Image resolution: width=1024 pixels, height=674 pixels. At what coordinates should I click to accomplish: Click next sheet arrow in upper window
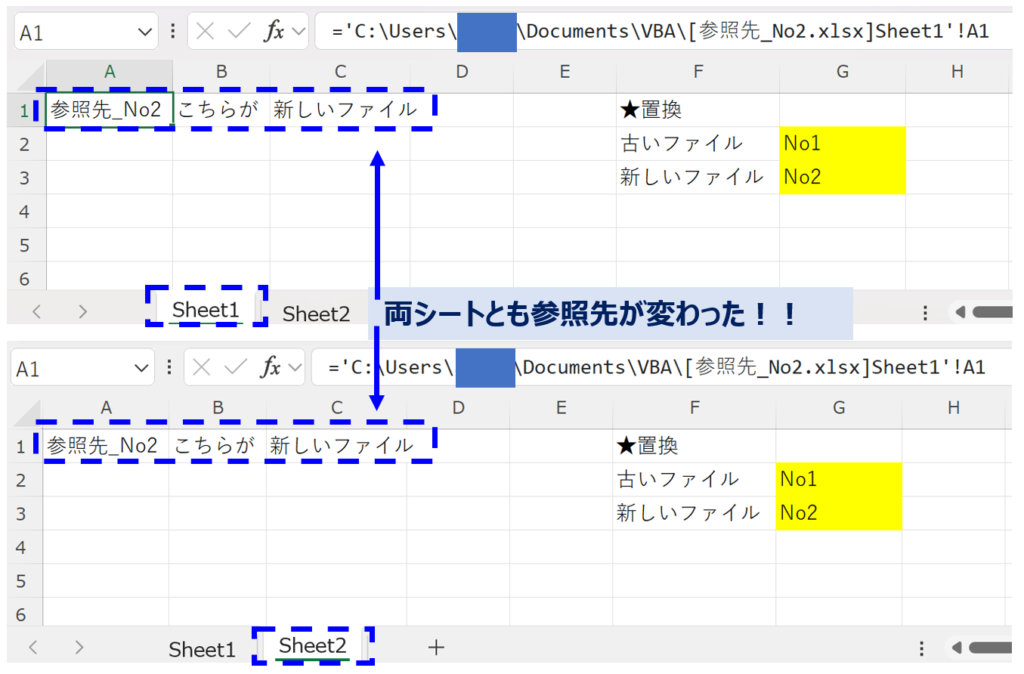click(x=82, y=312)
